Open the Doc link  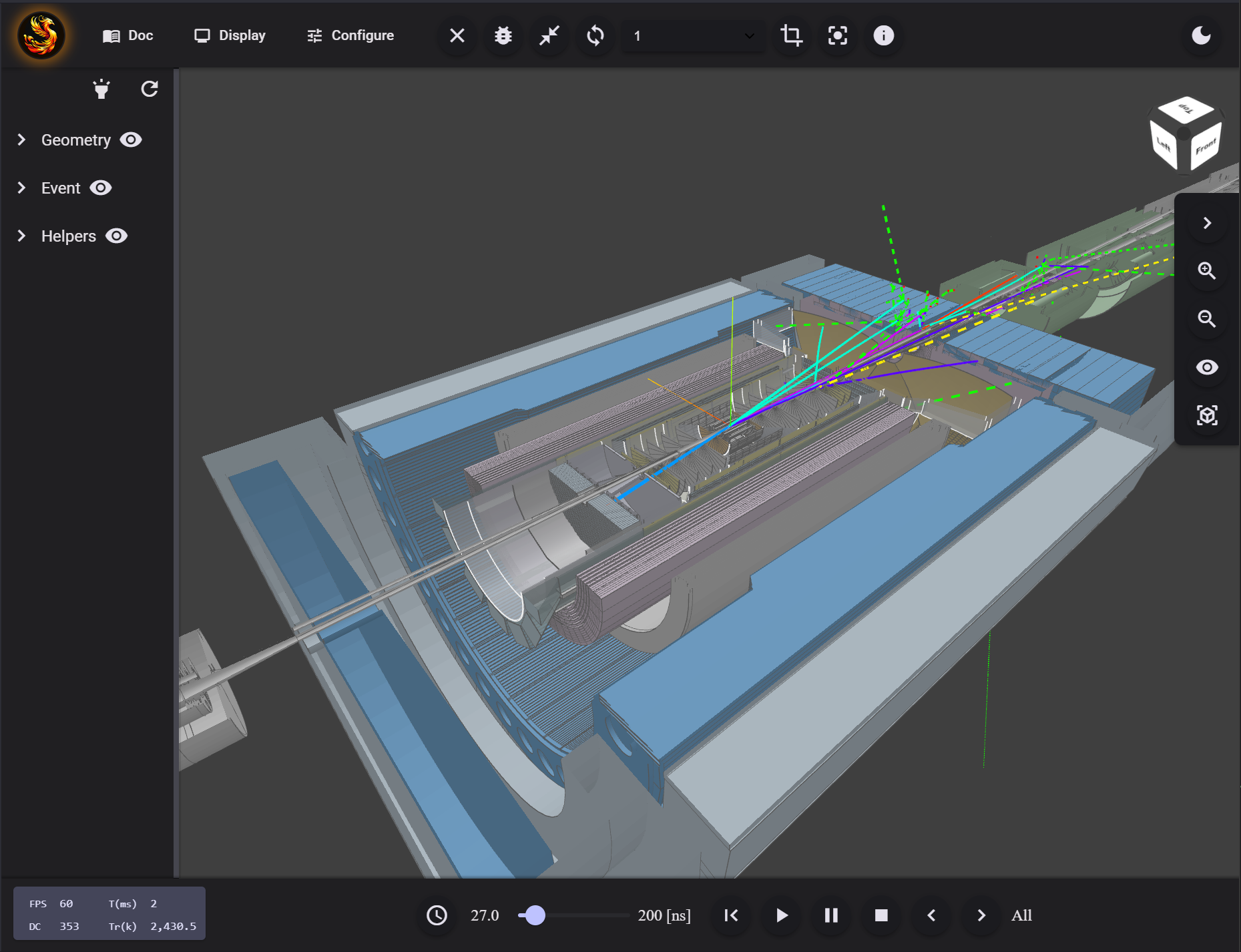[128, 35]
